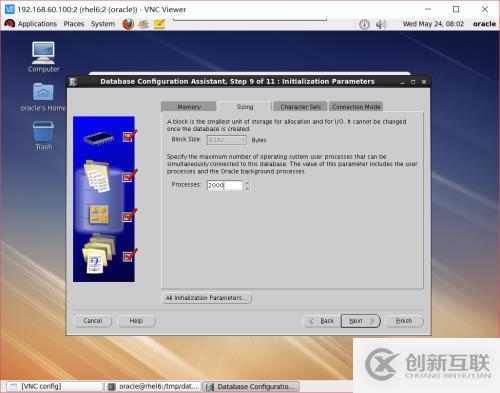The image size is (500, 393).
Task: Click the memory chip image in the wizard sidebar
Action: point(98,138)
